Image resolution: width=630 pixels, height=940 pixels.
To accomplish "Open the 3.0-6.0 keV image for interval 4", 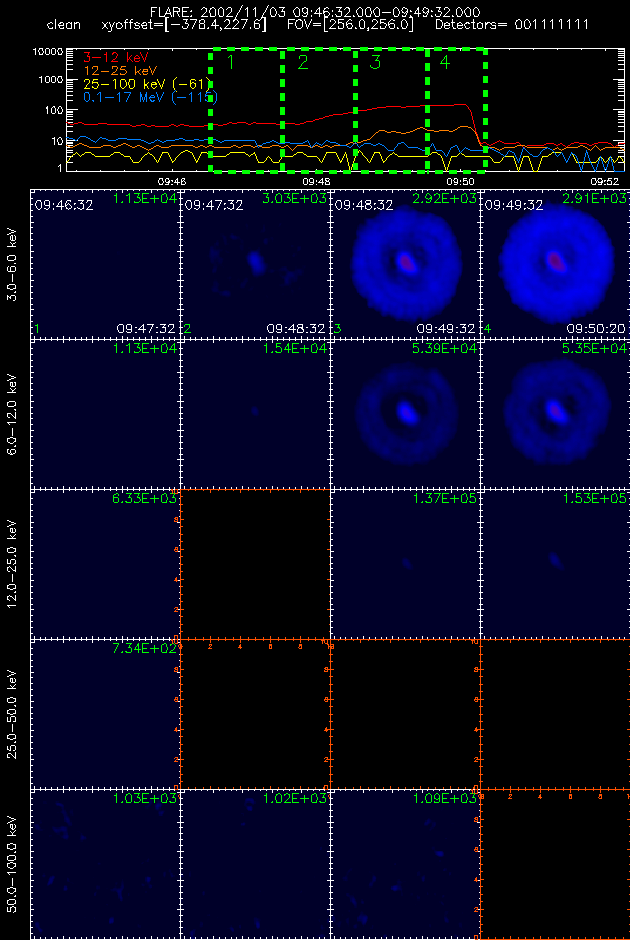I will (555, 263).
